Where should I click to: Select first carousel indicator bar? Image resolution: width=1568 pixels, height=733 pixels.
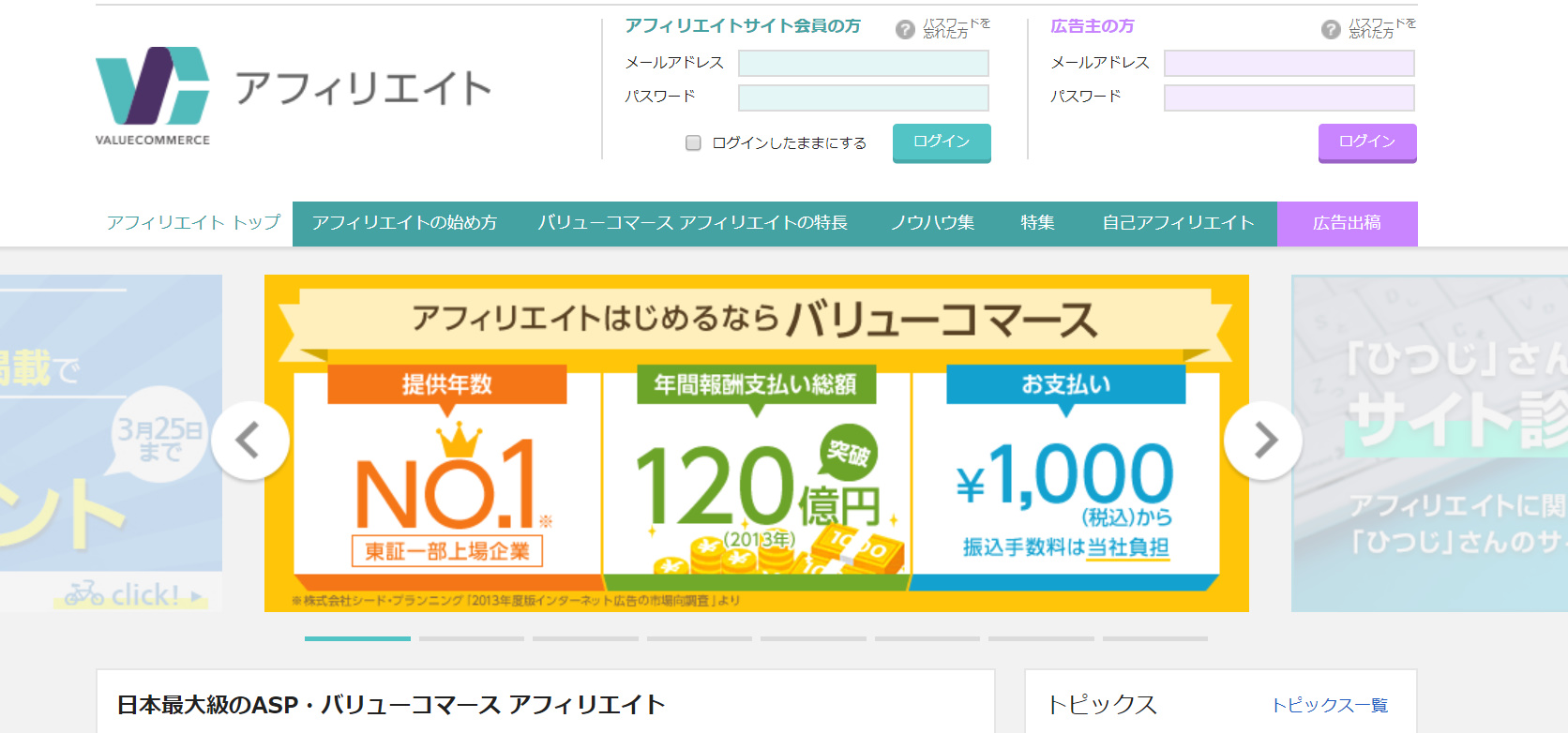click(x=357, y=638)
